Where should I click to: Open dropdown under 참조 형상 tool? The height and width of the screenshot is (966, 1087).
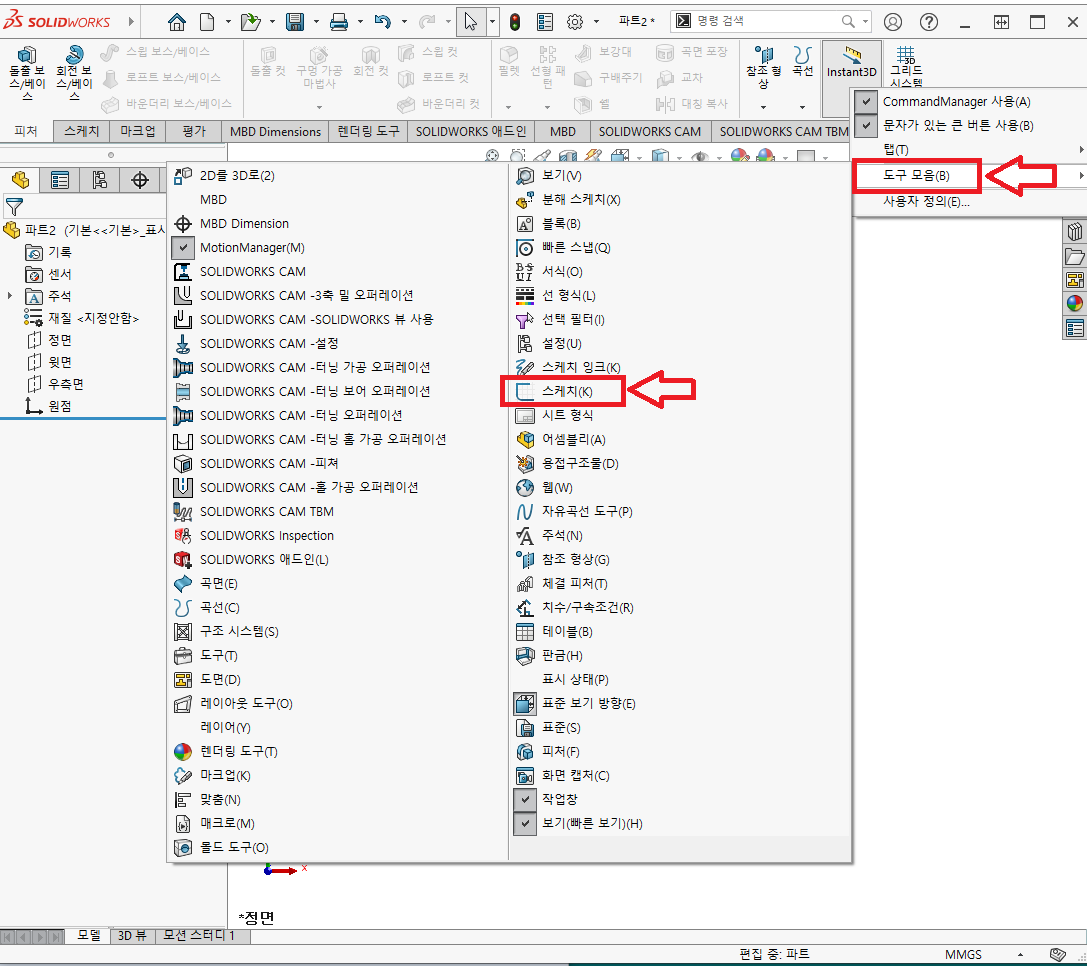click(x=763, y=107)
